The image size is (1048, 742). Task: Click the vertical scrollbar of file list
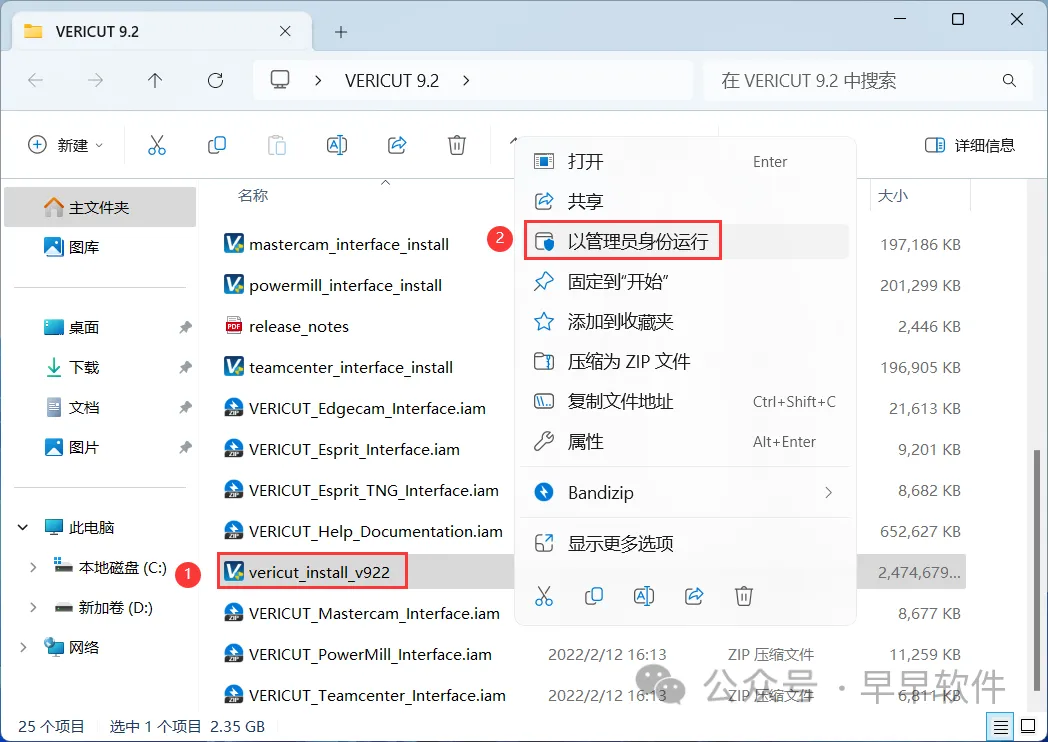1037,568
